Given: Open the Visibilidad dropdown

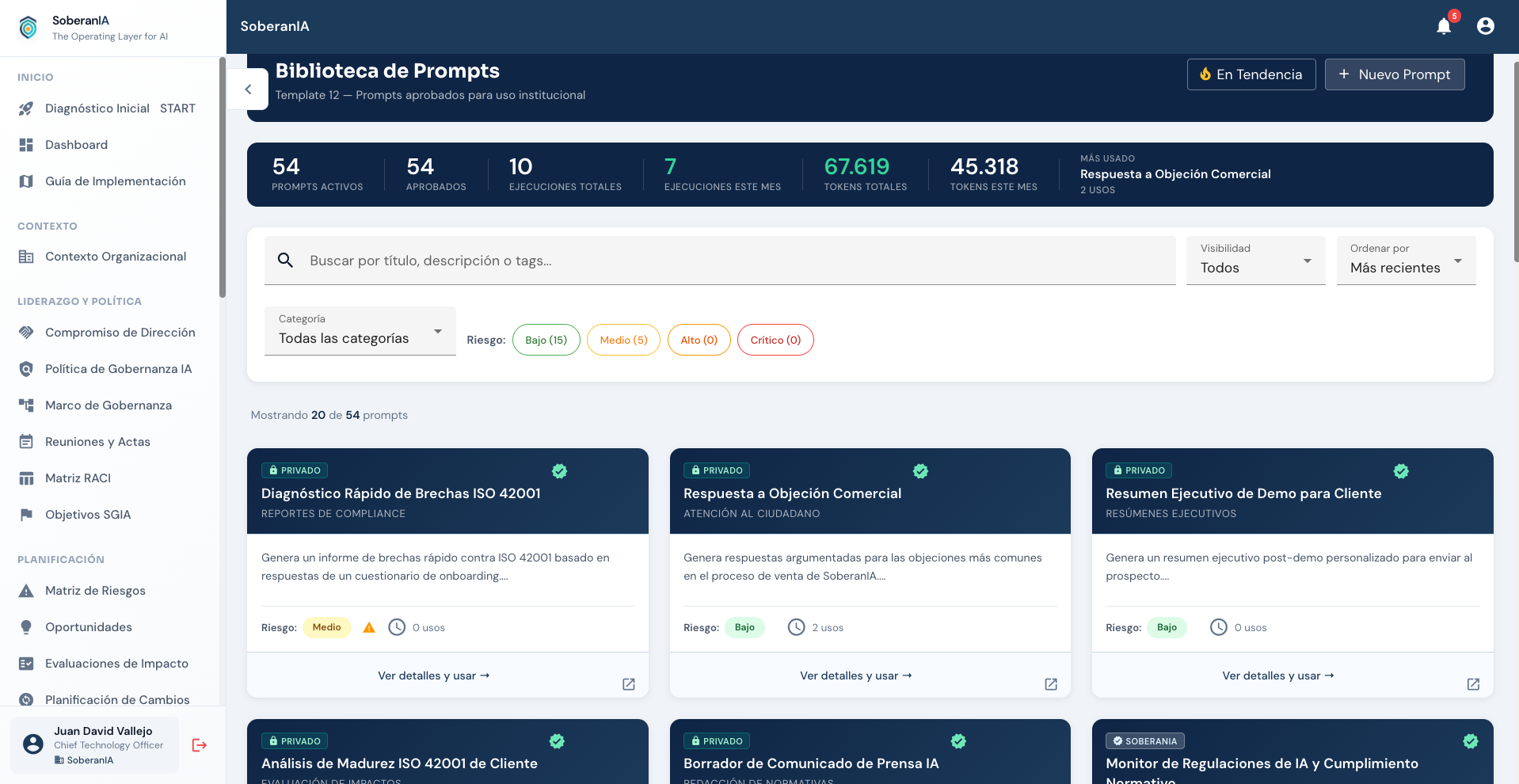Looking at the screenshot, I should tap(1255, 260).
